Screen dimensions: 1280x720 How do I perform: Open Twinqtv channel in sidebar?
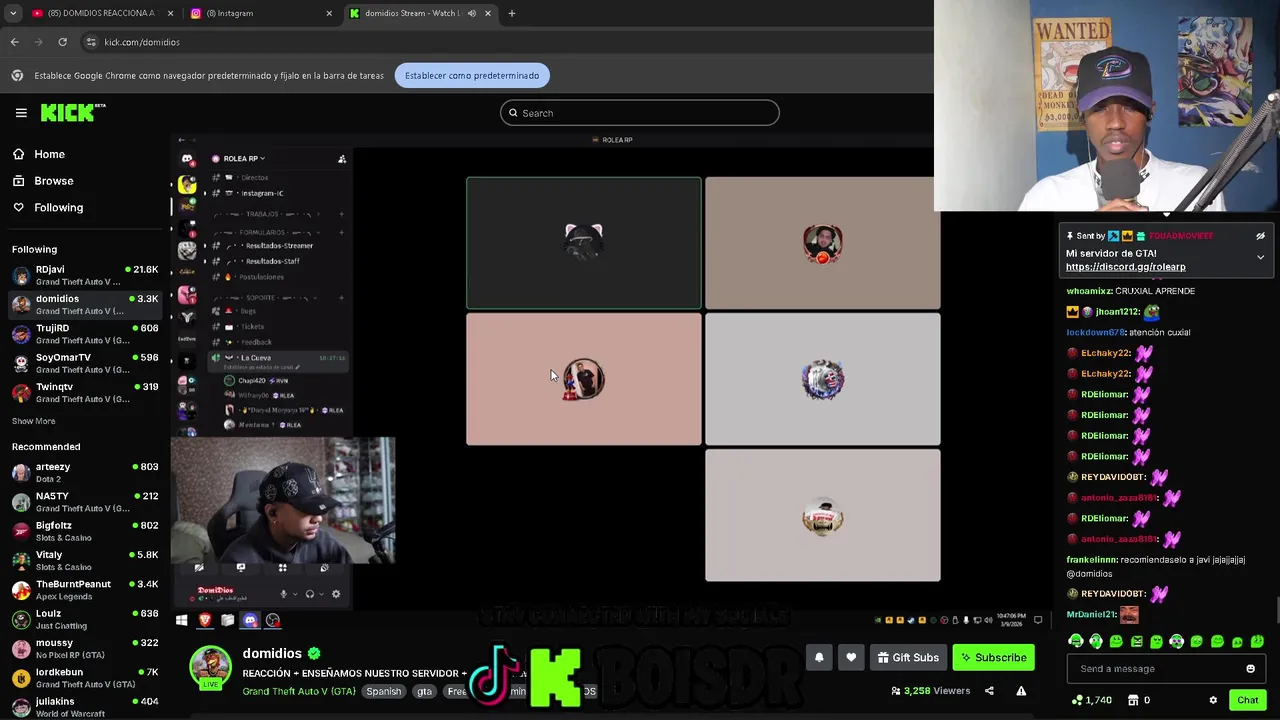coord(85,392)
